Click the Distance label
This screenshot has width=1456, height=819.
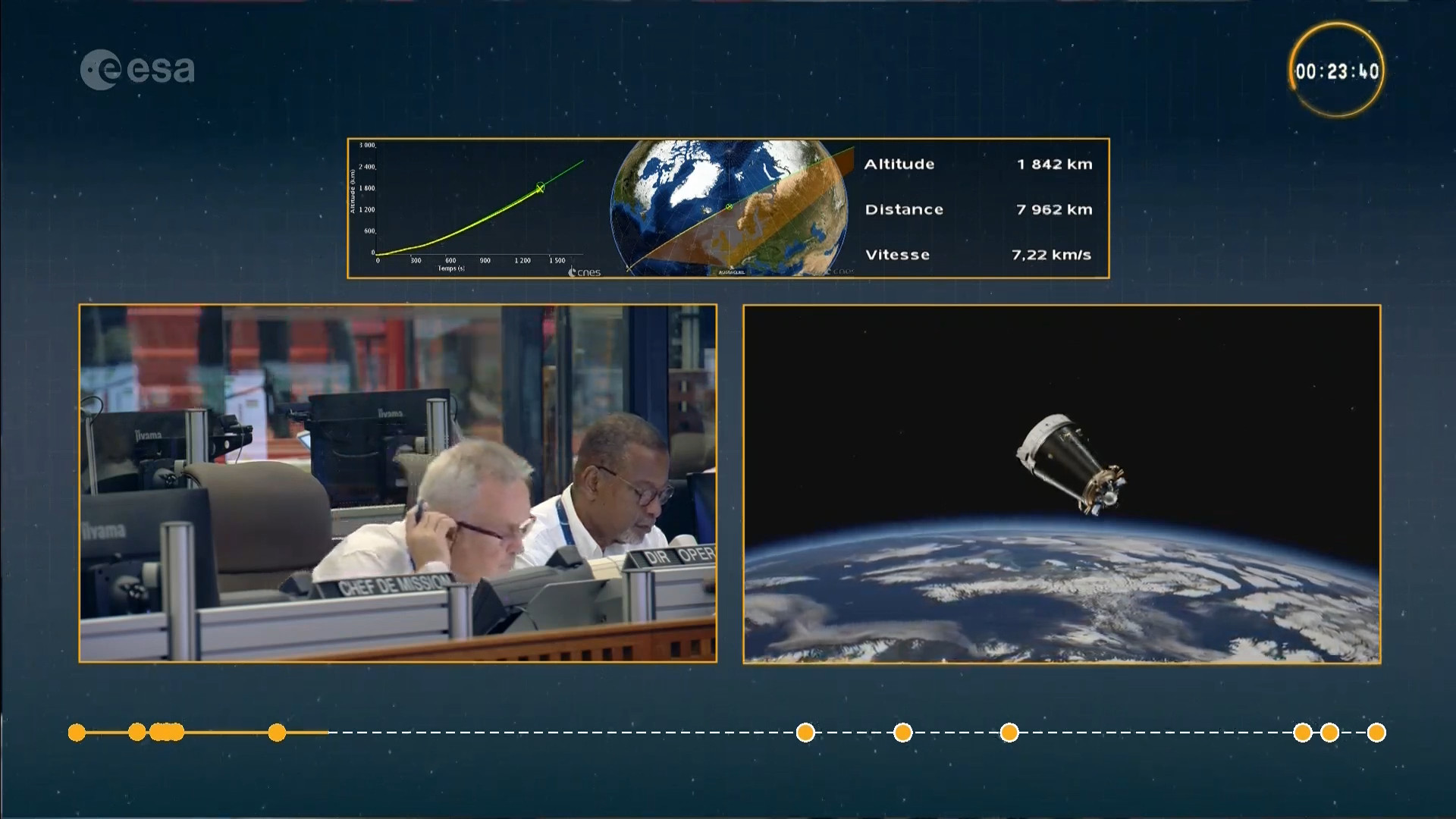[x=904, y=209]
